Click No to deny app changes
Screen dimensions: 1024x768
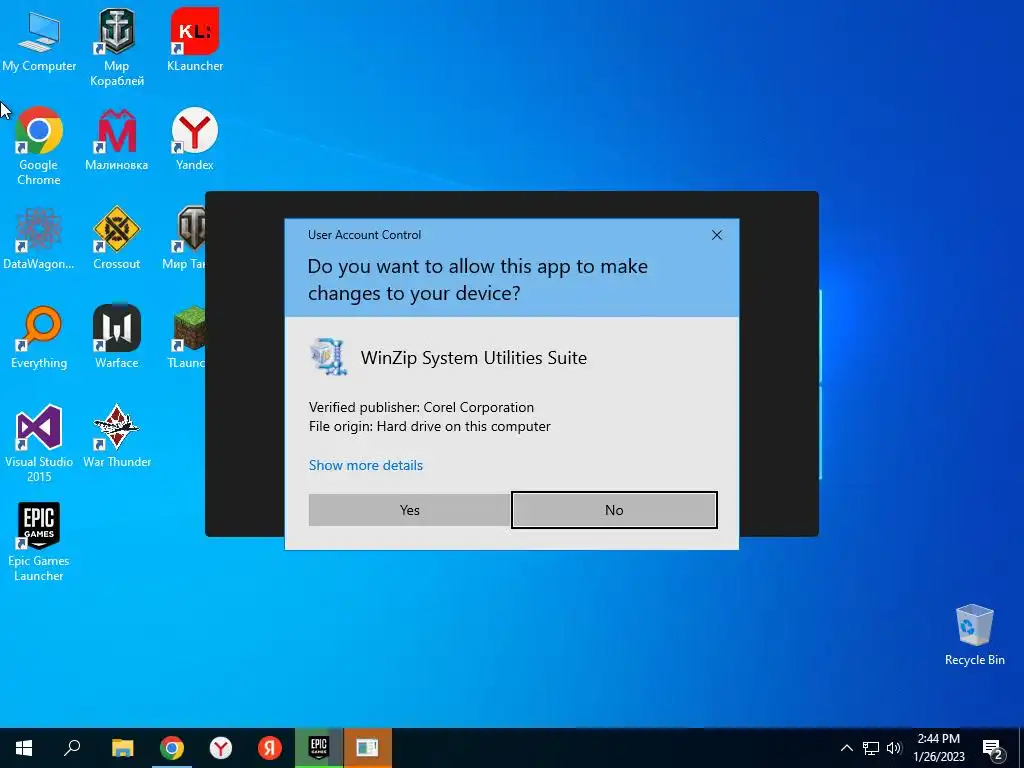[614, 510]
